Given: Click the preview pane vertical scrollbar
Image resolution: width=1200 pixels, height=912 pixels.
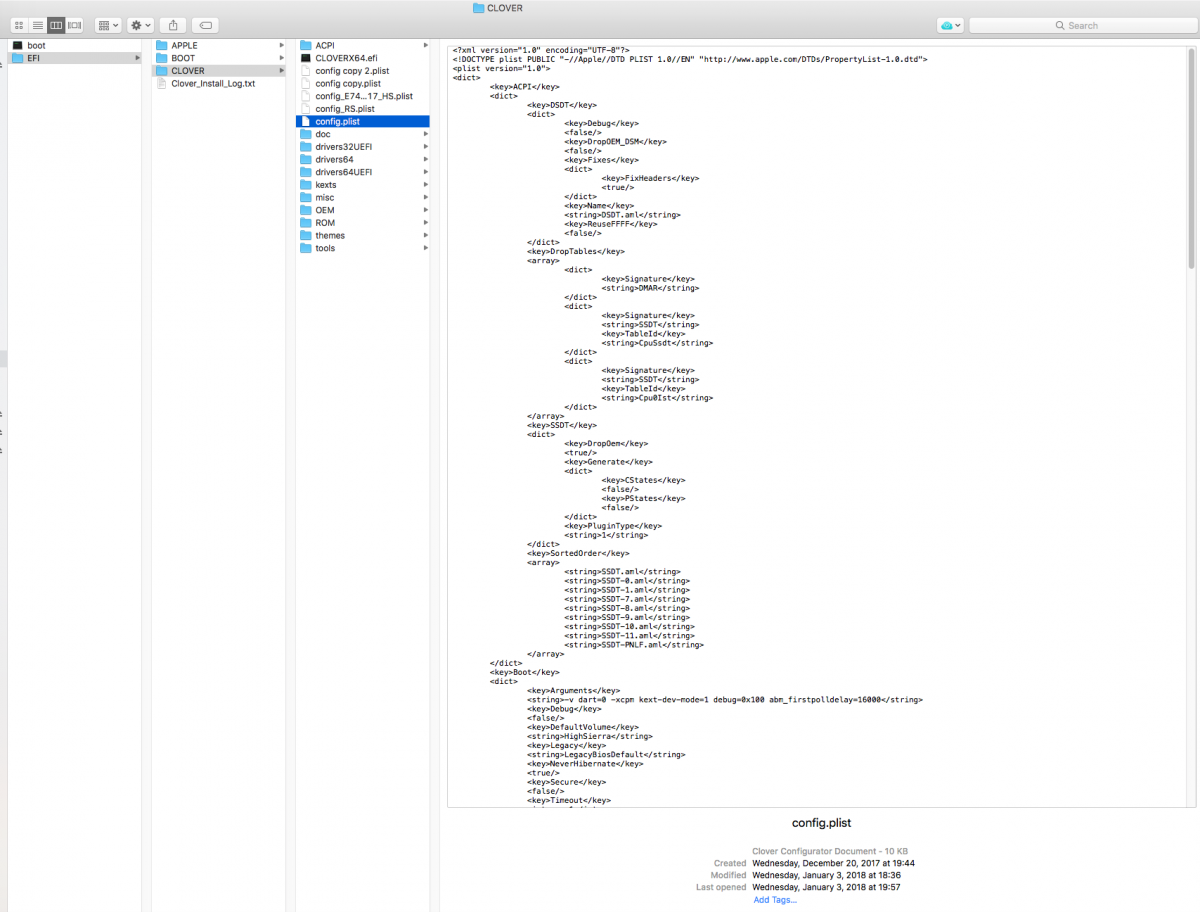Looking at the screenshot, I should (1190, 160).
